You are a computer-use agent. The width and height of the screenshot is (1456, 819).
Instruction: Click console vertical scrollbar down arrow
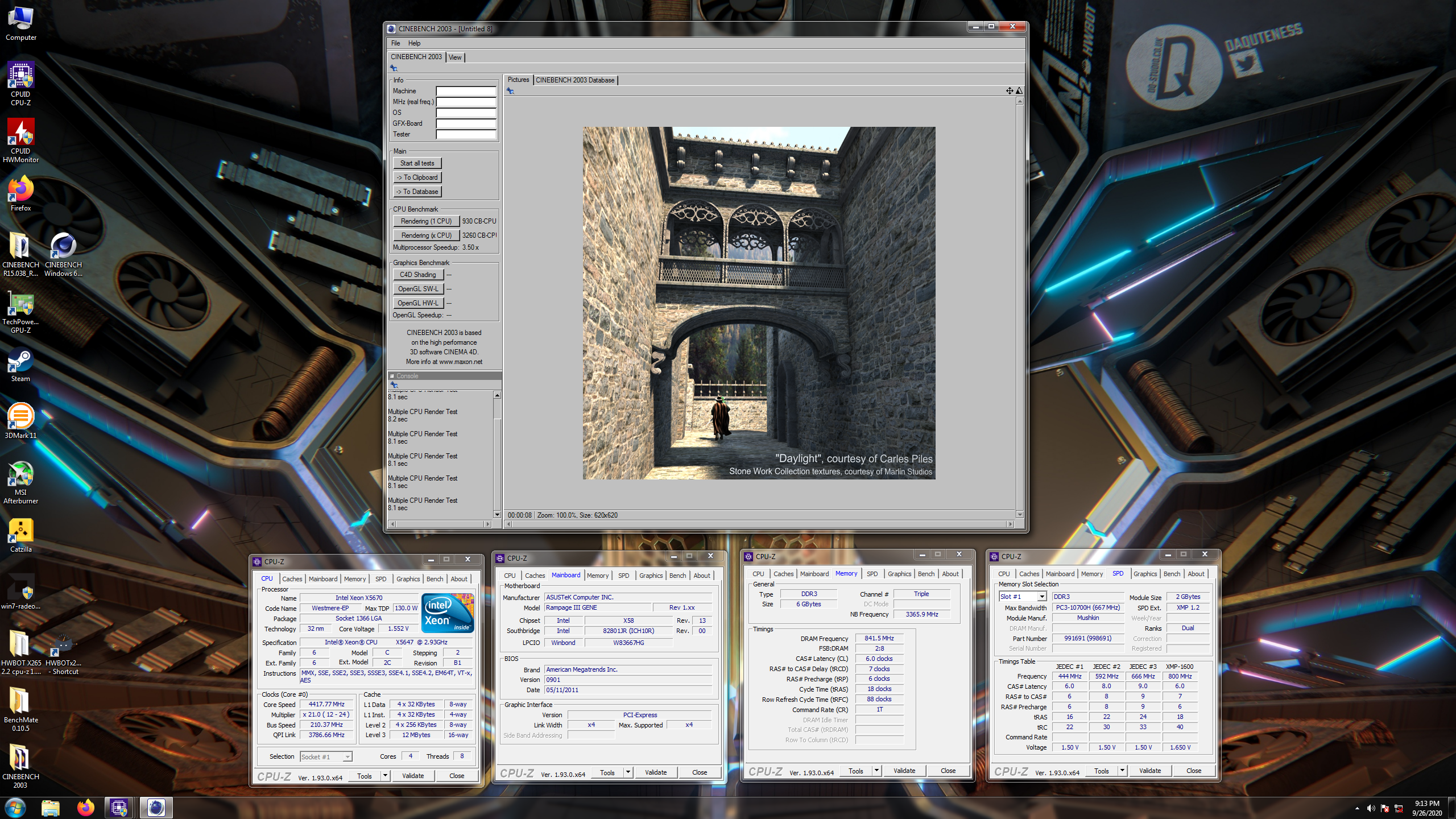point(497,515)
